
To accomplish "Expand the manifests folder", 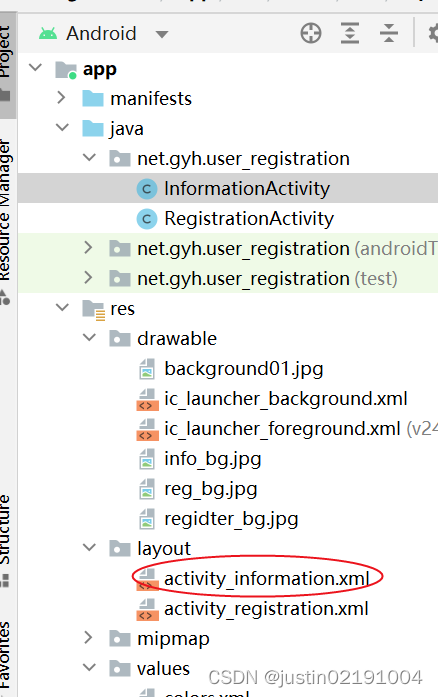I will tap(62, 98).
